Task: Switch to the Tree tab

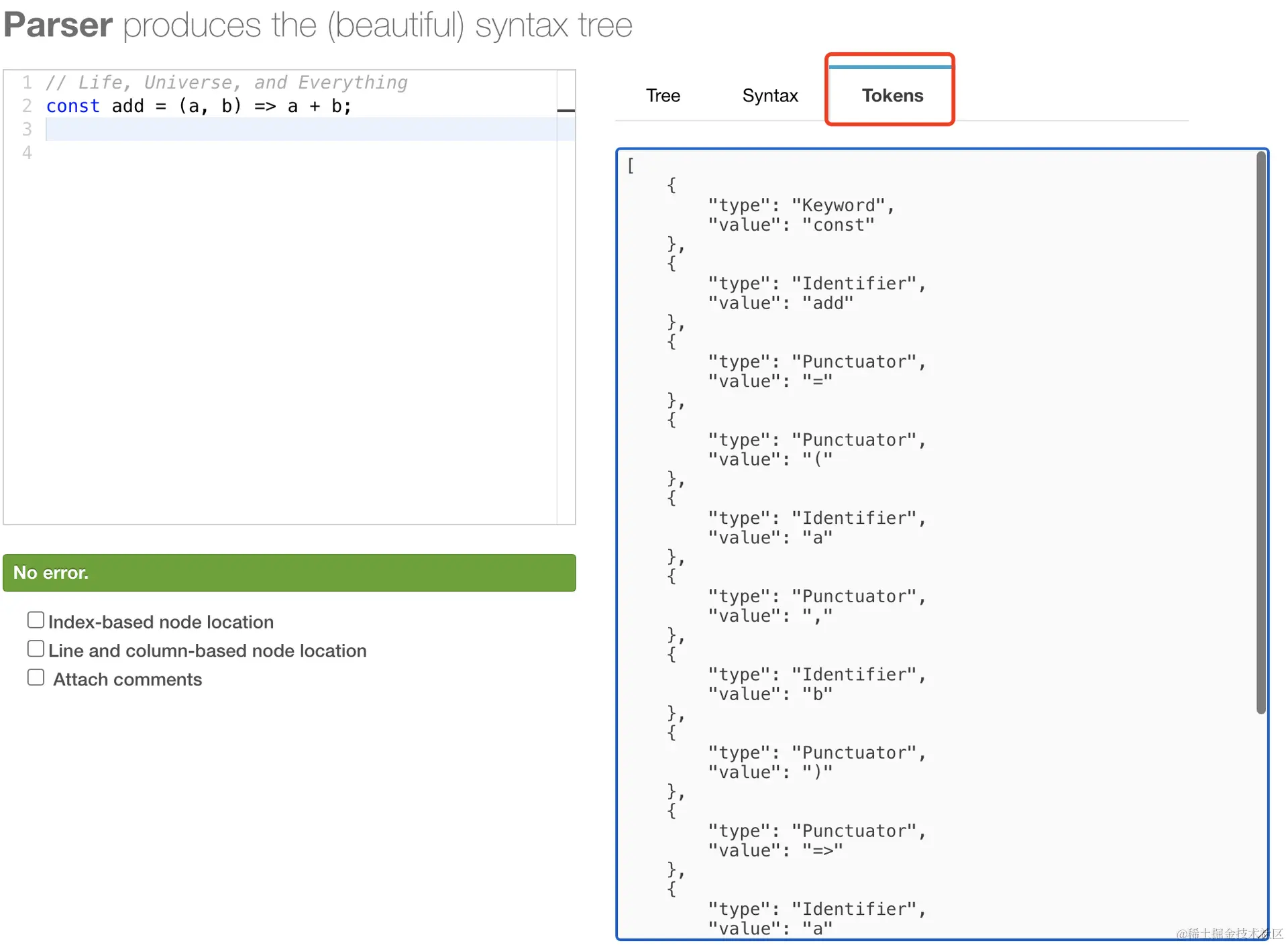Action: click(x=662, y=96)
